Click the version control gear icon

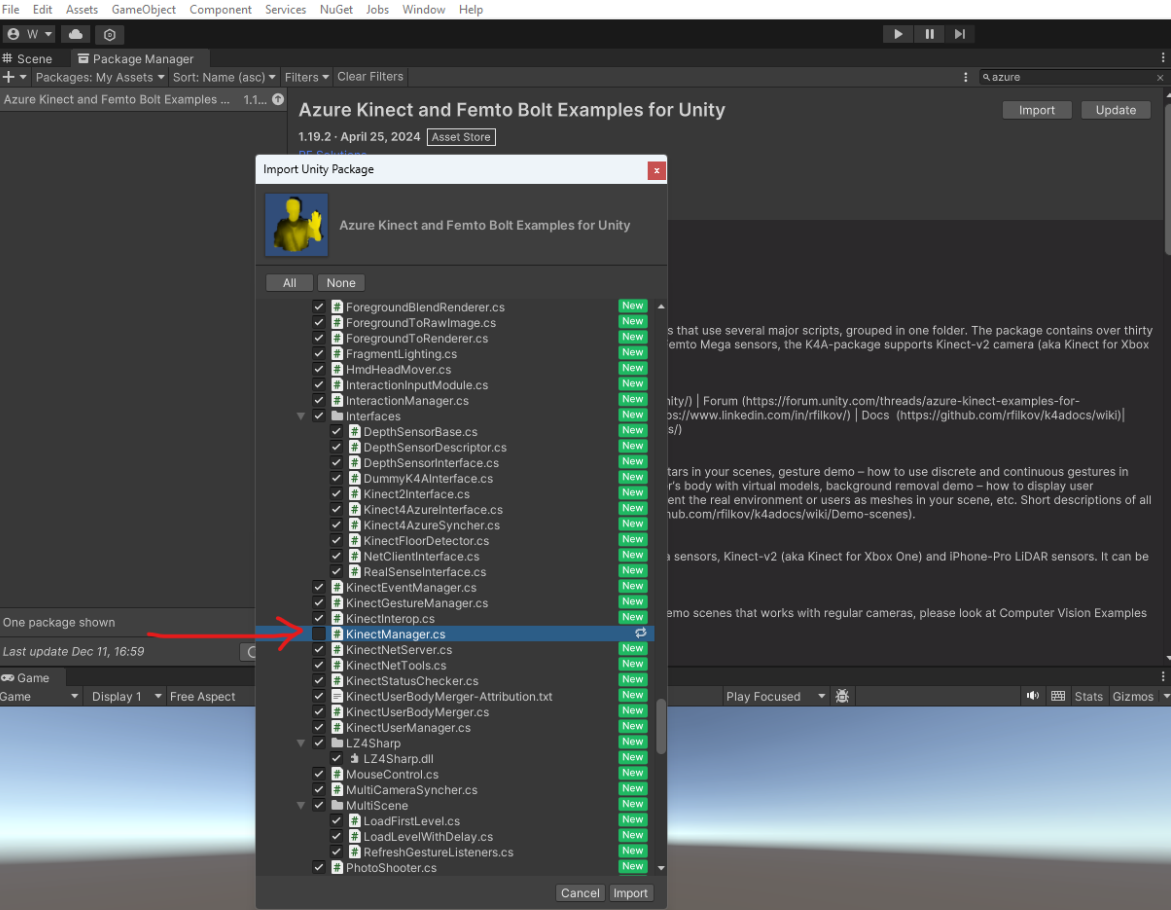(110, 34)
